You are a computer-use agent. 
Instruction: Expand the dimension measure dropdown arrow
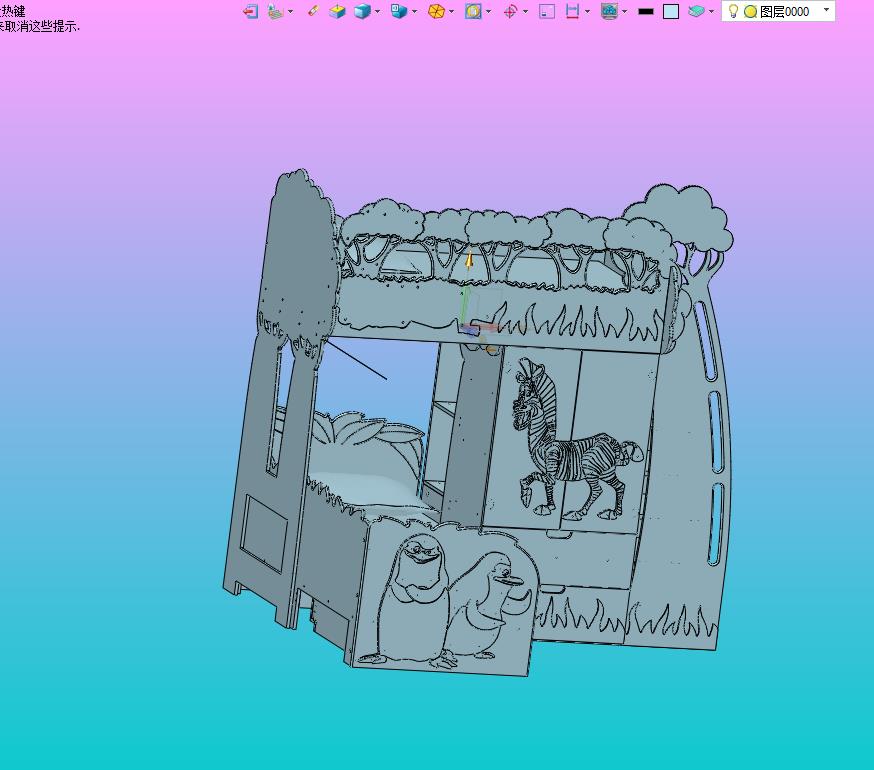(587, 12)
